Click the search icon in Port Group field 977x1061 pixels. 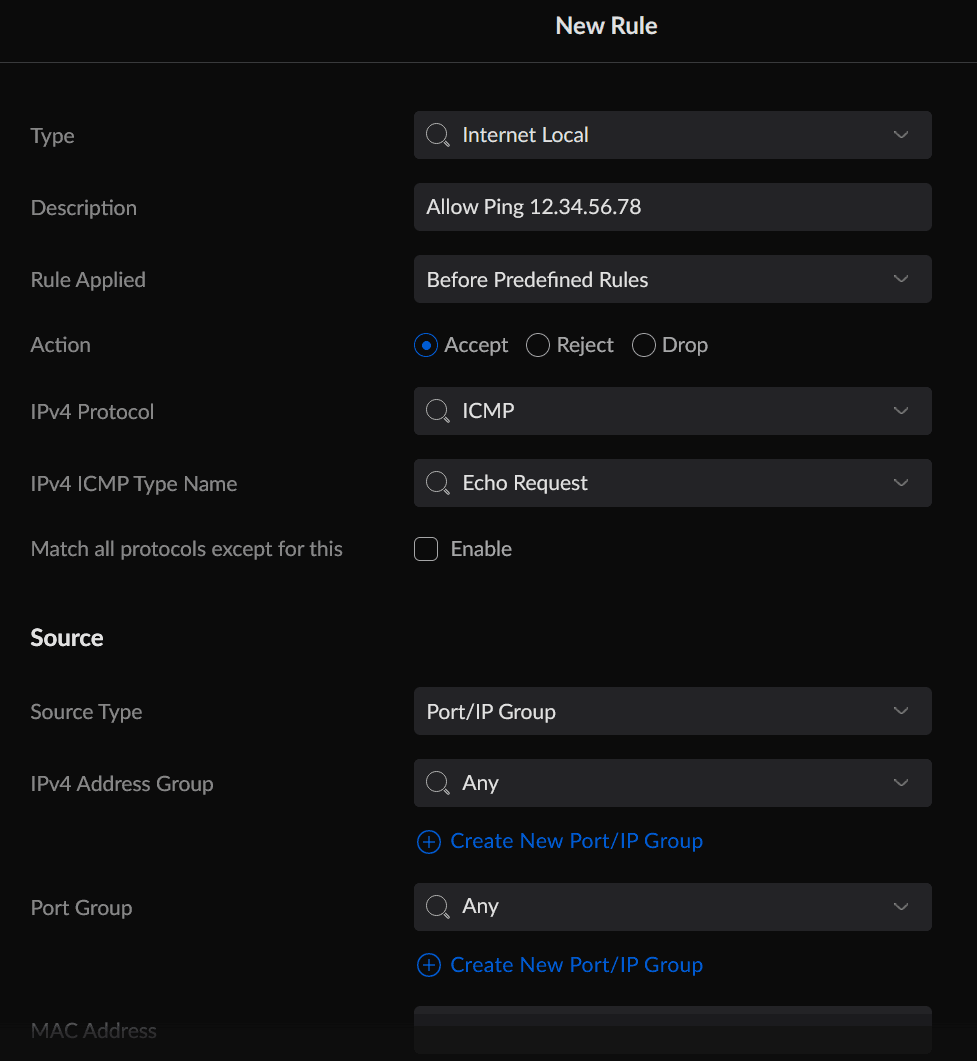[437, 907]
